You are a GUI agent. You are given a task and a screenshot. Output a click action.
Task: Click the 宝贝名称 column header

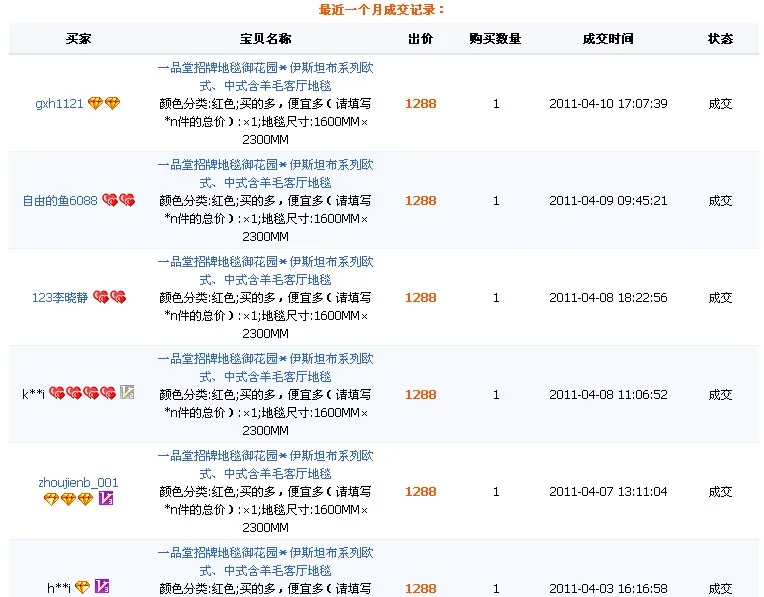click(266, 39)
